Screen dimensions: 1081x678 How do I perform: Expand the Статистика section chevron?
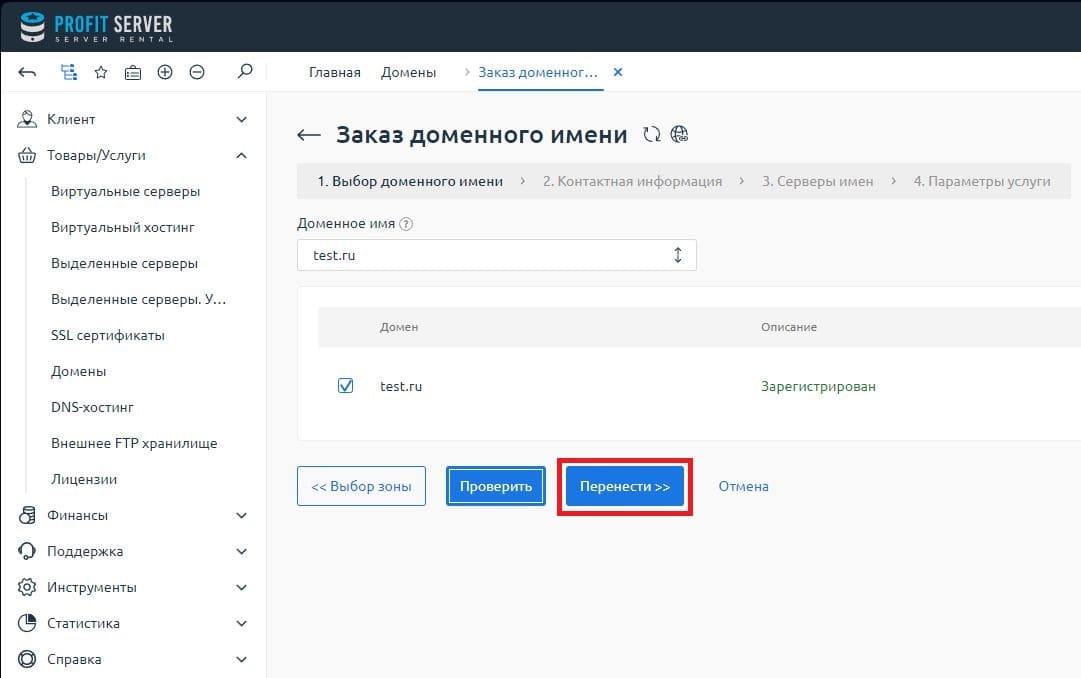(241, 623)
